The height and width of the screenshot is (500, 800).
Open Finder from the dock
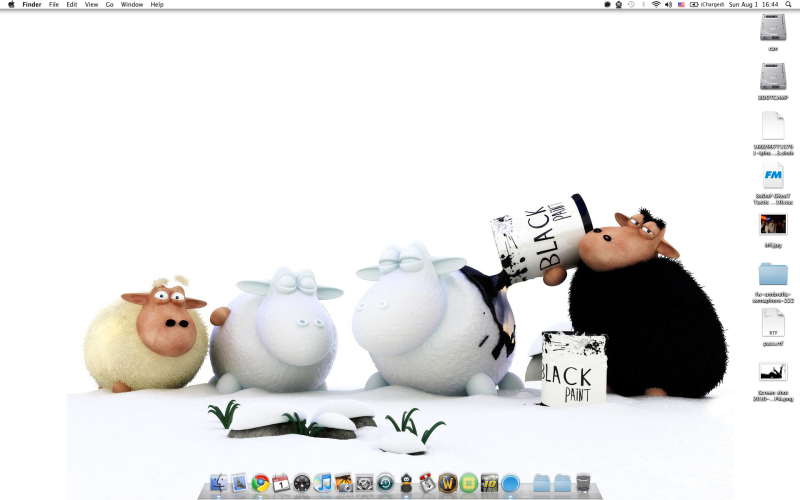click(x=218, y=484)
